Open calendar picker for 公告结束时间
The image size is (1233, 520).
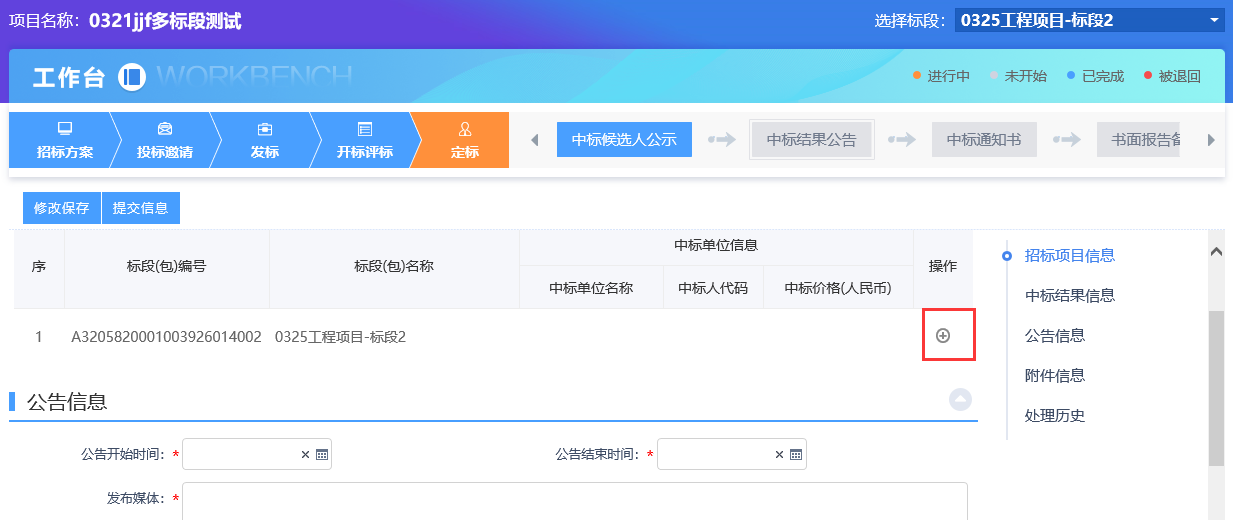pyautogui.click(x=796, y=455)
